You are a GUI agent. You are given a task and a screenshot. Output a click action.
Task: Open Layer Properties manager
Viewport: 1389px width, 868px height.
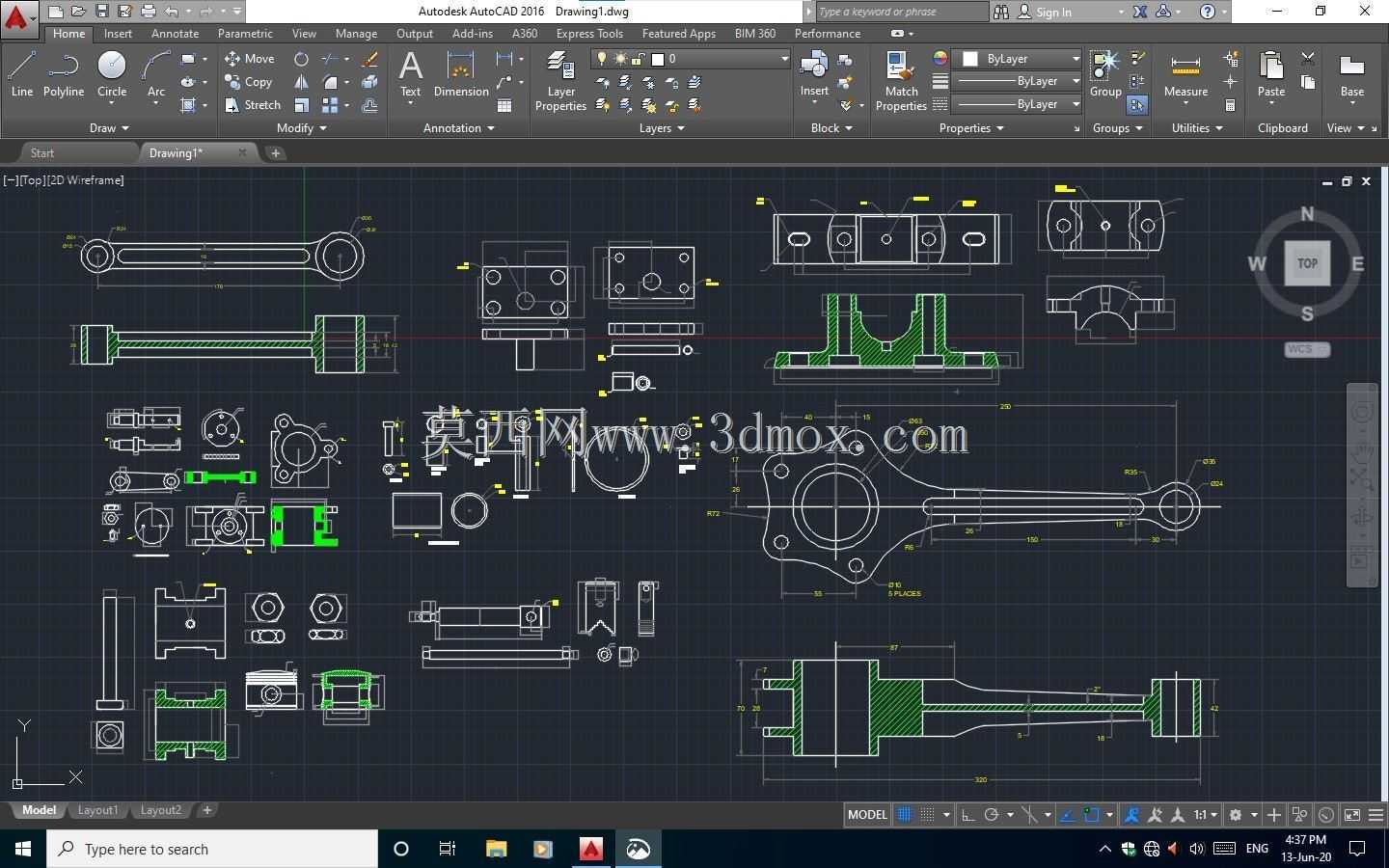click(560, 82)
